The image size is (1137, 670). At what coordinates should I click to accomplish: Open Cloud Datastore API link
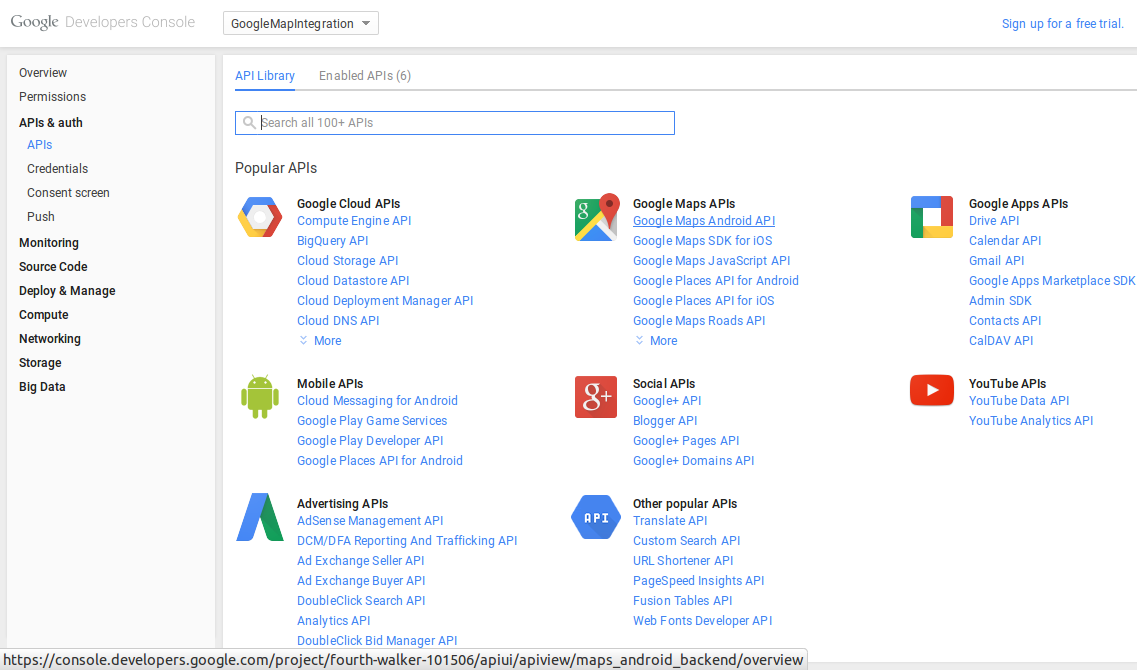click(353, 281)
